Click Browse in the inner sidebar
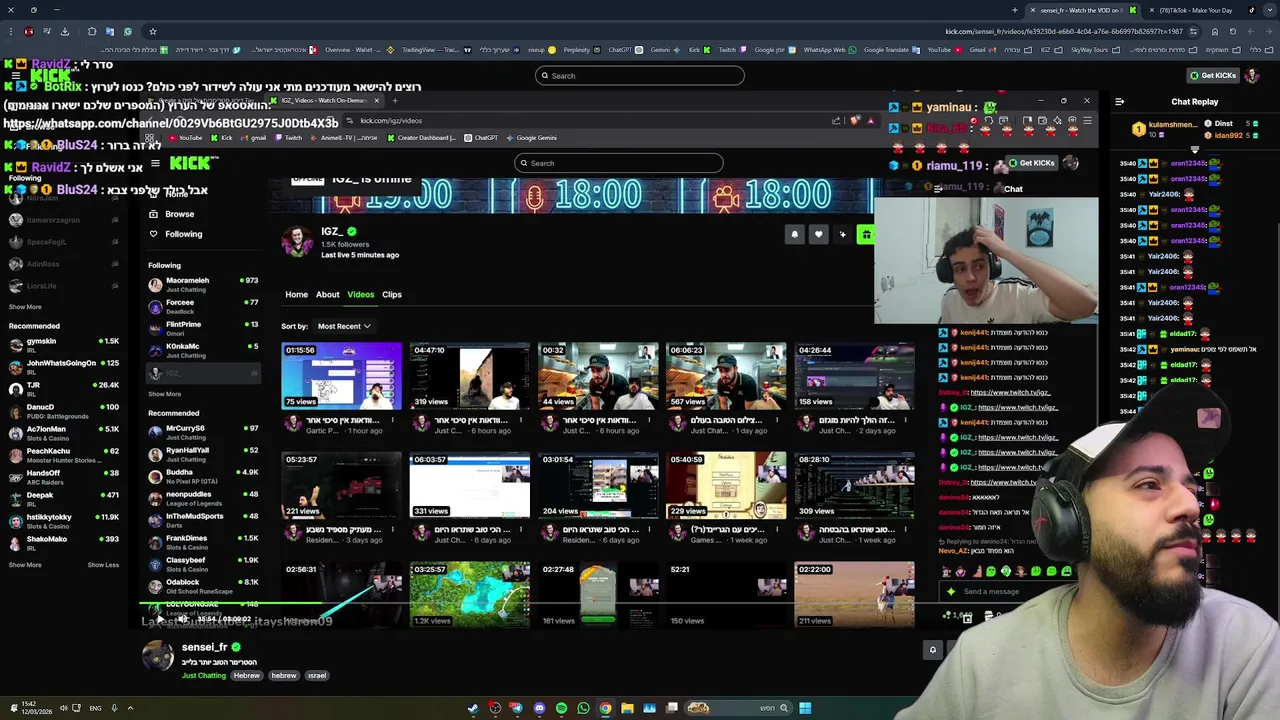The width and height of the screenshot is (1280, 720). (180, 214)
